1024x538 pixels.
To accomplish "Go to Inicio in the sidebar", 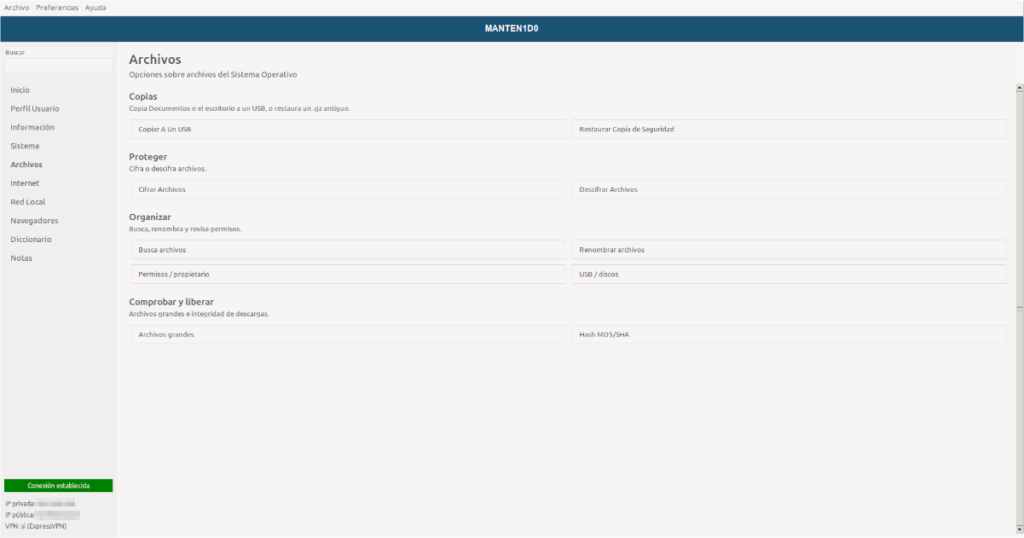I will 20,90.
